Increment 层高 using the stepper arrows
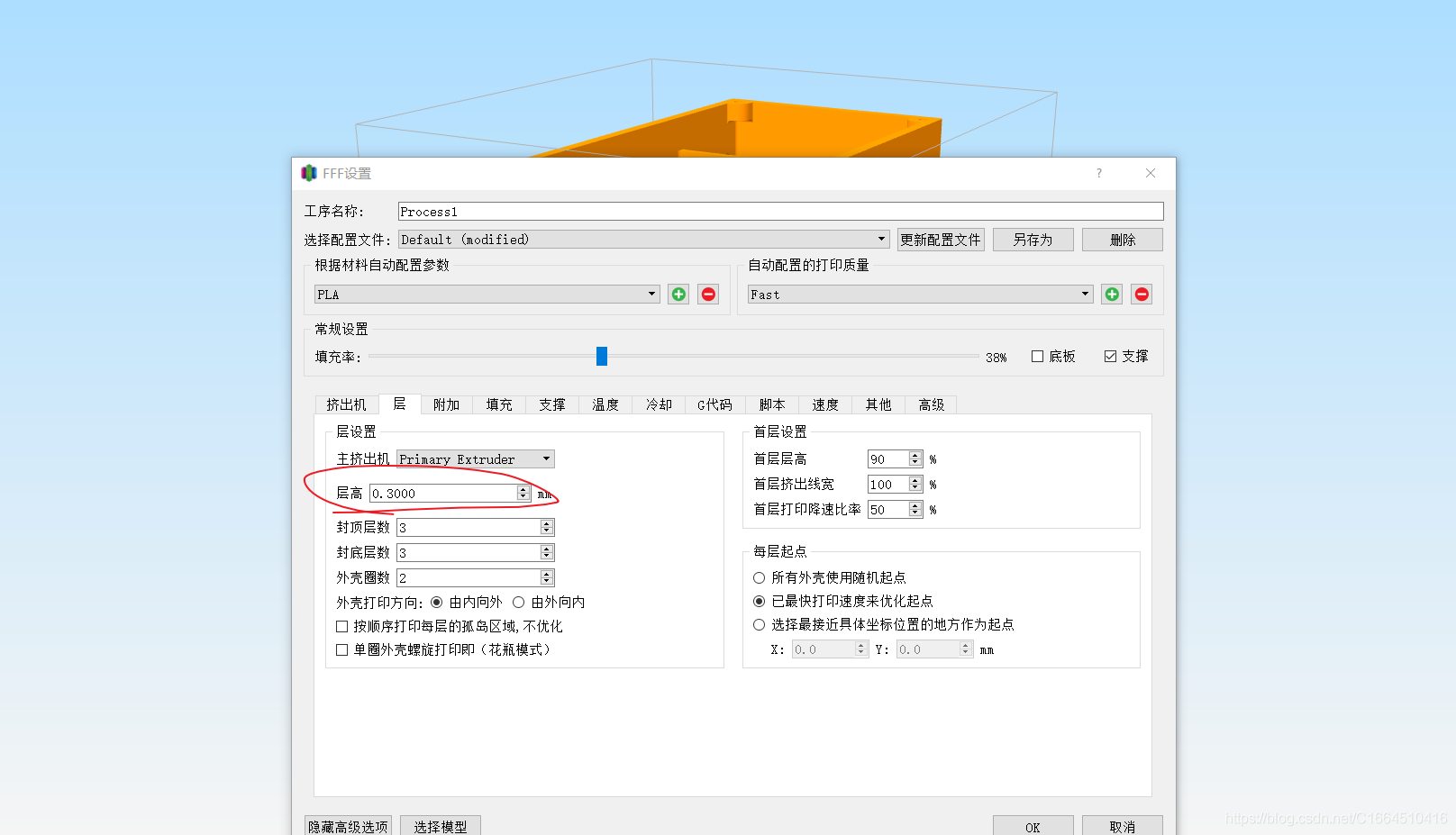The image size is (1456, 835). tap(523, 489)
